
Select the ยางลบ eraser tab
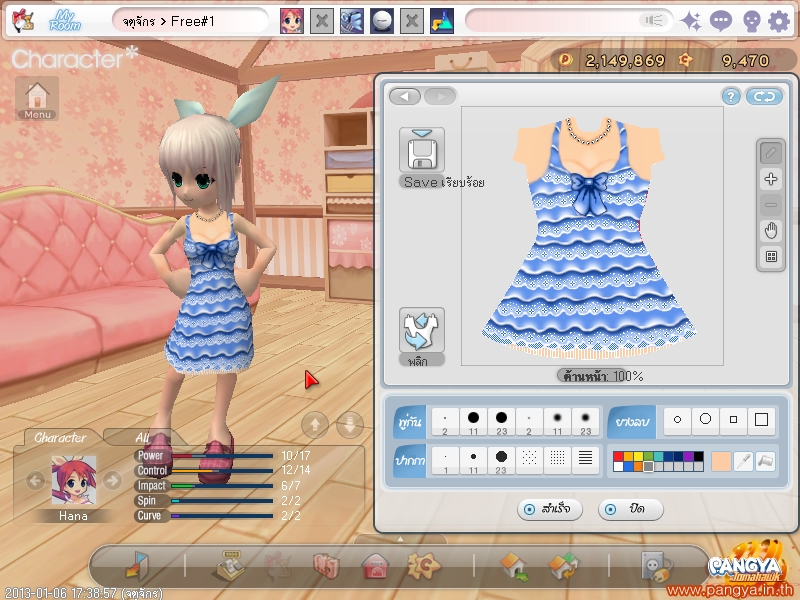(x=632, y=422)
